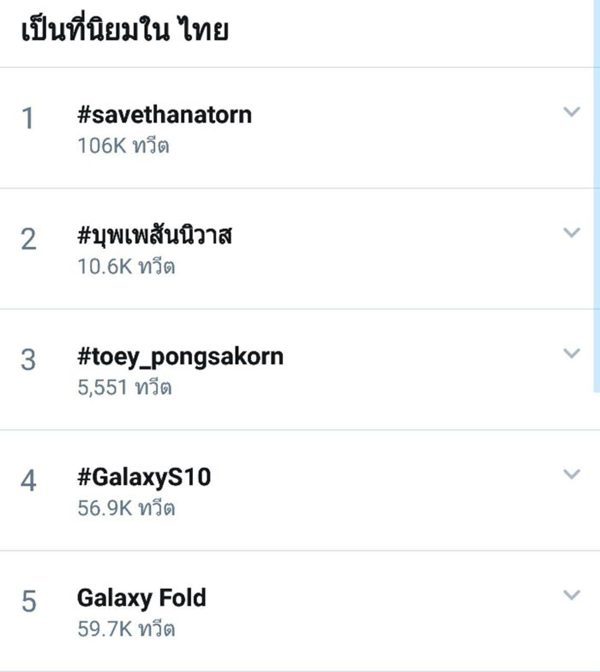Select the 59.7K ทวีต count text
The image size is (600, 672).
126,629
